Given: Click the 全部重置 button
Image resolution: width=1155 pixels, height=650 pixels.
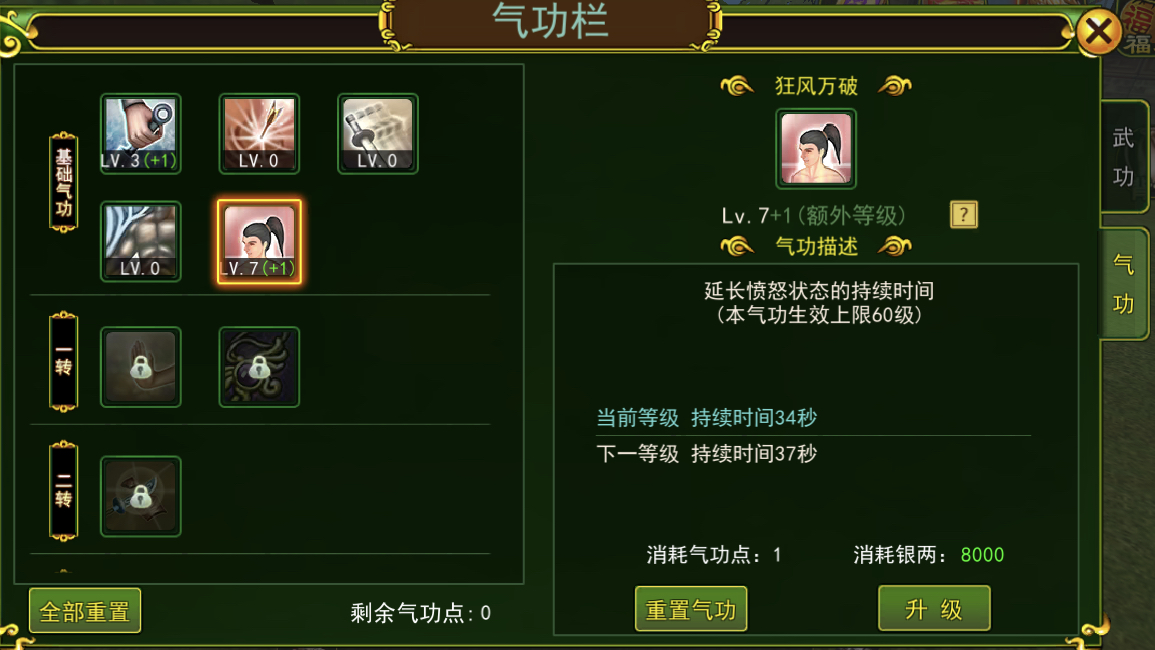Looking at the screenshot, I should [x=85, y=611].
